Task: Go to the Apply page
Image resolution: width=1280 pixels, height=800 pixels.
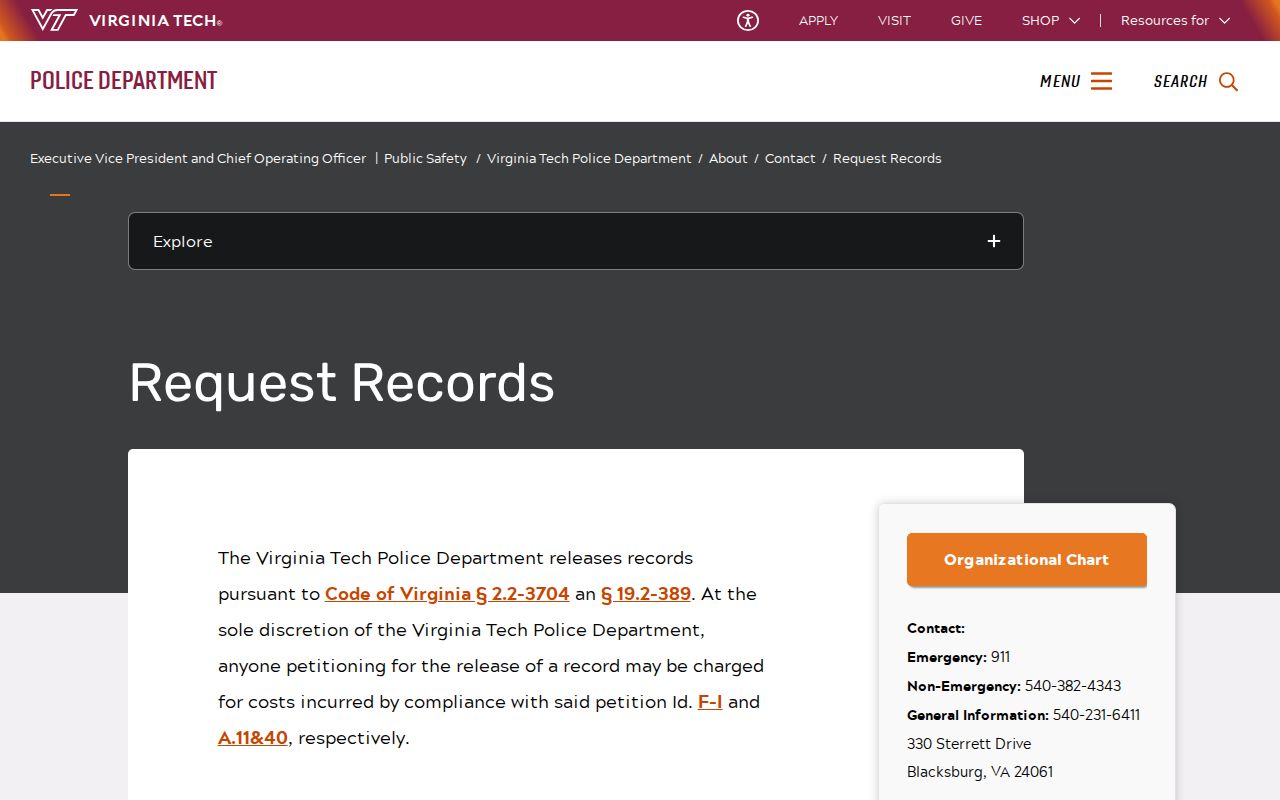Action: click(x=818, y=20)
